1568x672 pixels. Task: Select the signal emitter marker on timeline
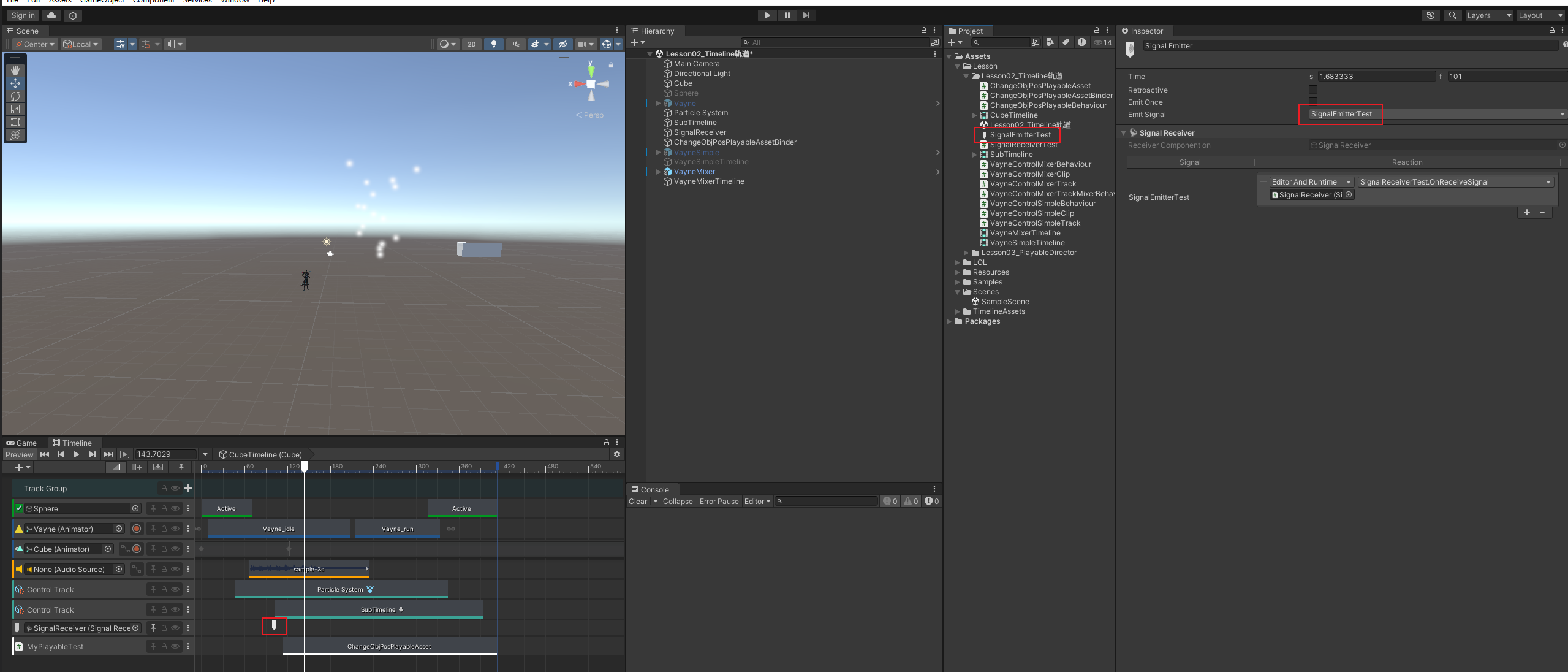click(274, 625)
